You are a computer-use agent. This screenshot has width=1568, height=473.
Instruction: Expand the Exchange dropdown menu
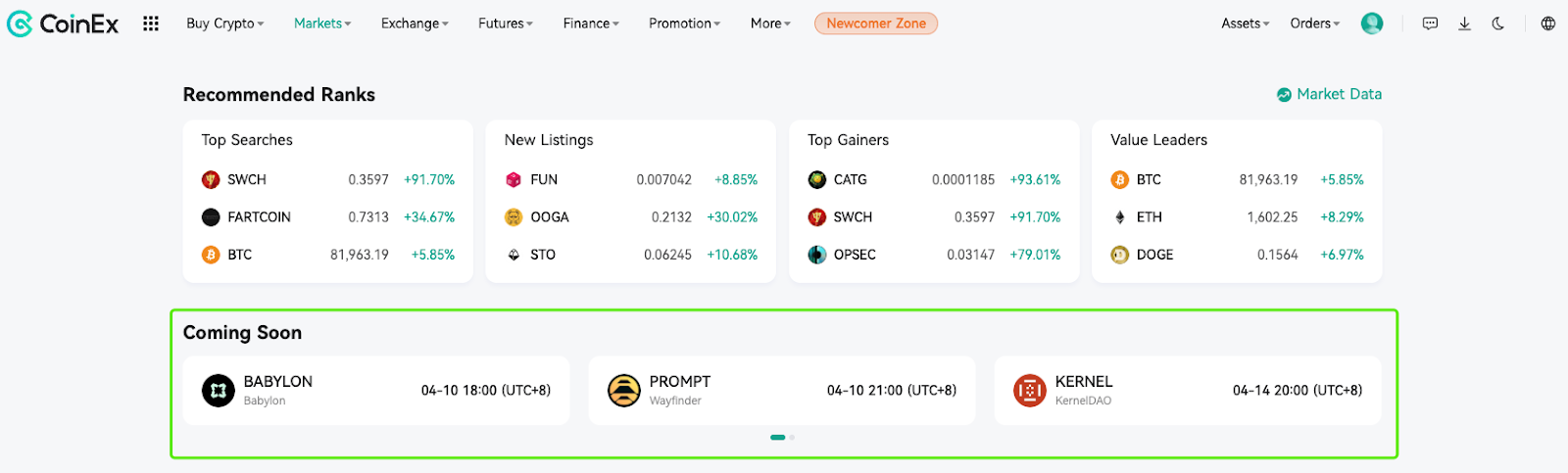415,24
